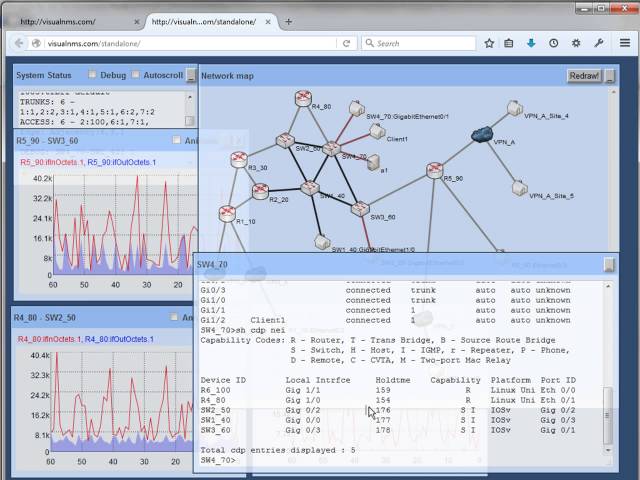640x480 pixels.
Task: Open a new browser tab
Action: (x=289, y=20)
